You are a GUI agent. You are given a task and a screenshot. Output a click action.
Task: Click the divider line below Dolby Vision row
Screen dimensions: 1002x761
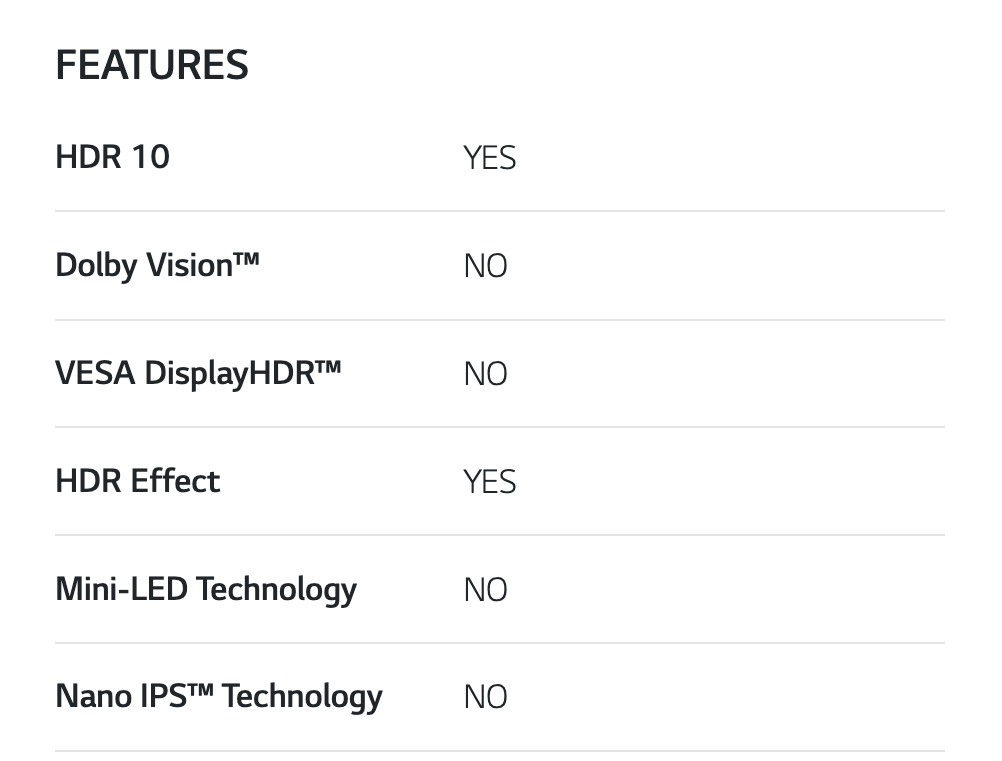coord(500,320)
